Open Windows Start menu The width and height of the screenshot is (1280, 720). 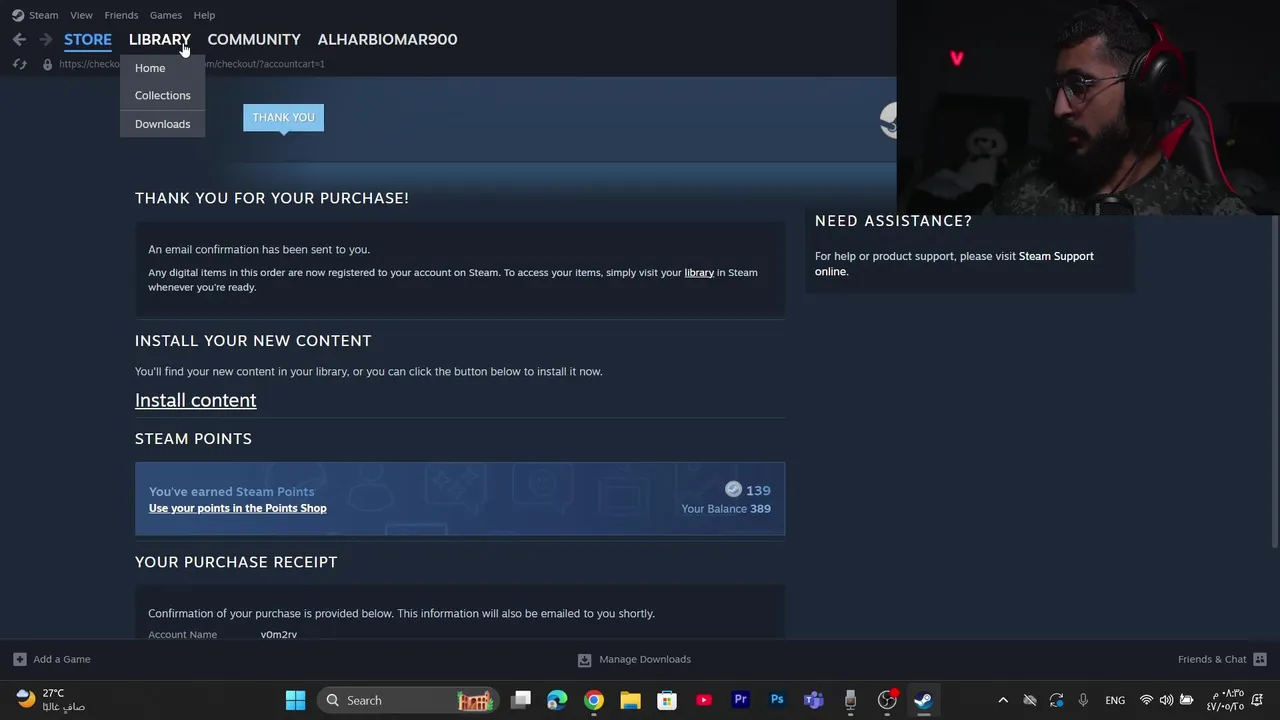pyautogui.click(x=295, y=700)
